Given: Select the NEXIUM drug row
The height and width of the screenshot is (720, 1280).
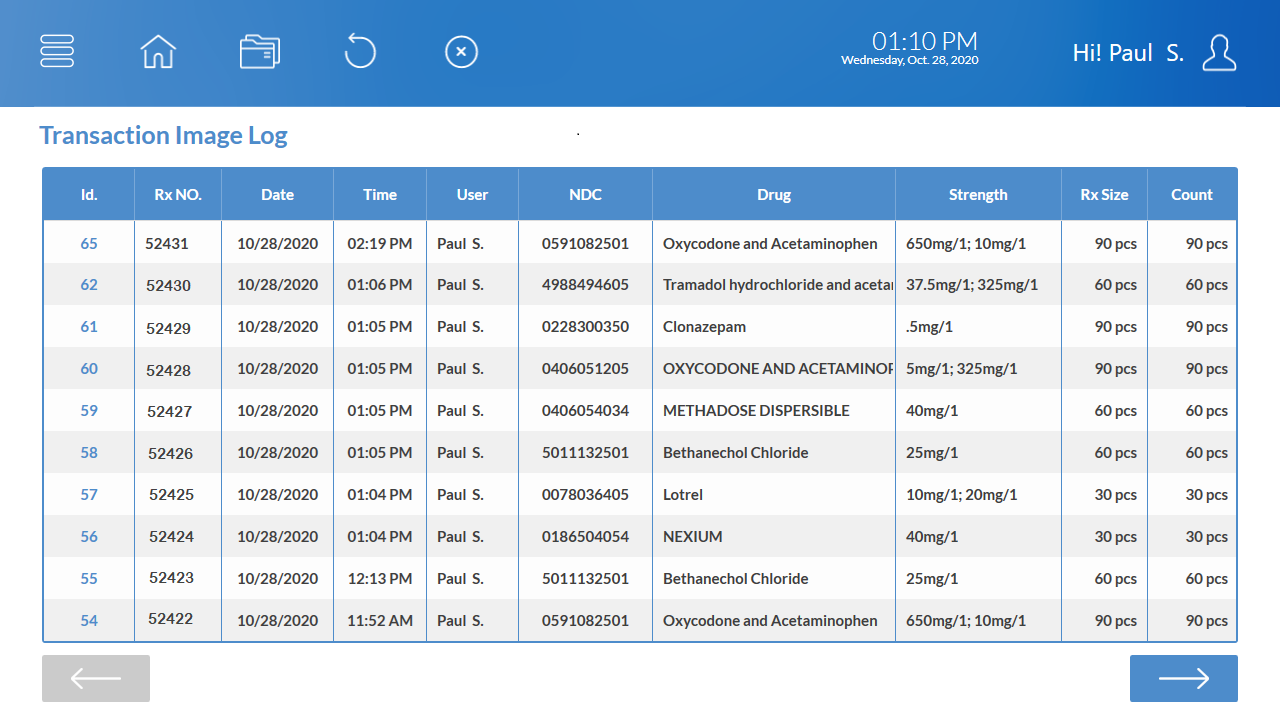Looking at the screenshot, I should [x=692, y=537].
